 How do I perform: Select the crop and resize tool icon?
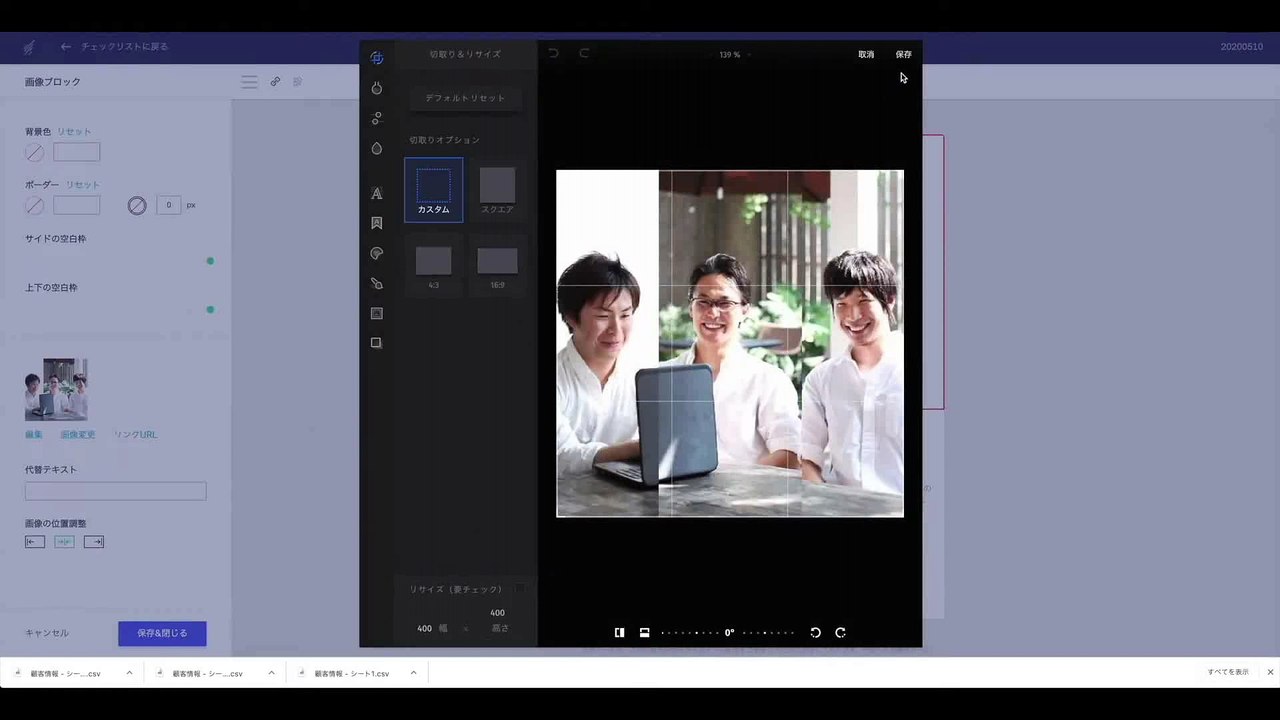pyautogui.click(x=376, y=58)
